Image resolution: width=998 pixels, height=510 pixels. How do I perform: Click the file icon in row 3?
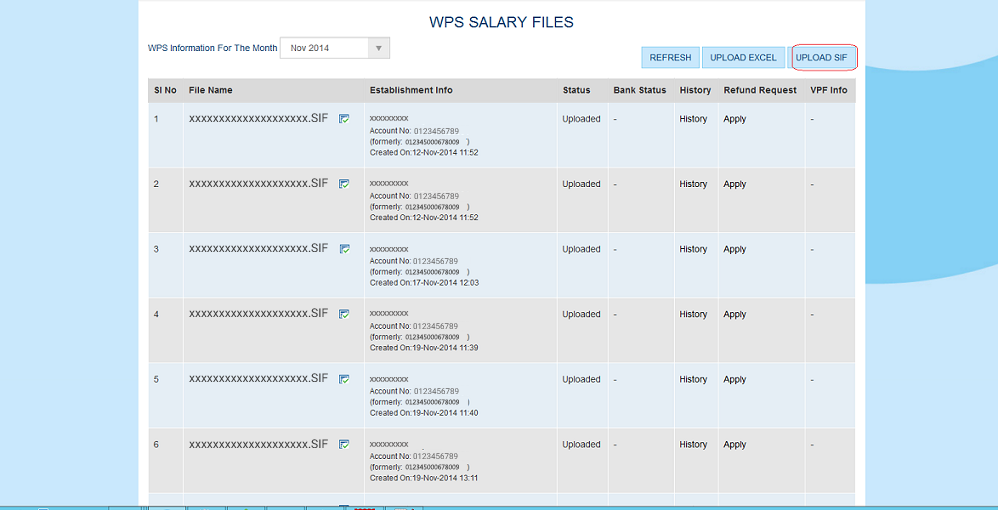click(x=344, y=248)
